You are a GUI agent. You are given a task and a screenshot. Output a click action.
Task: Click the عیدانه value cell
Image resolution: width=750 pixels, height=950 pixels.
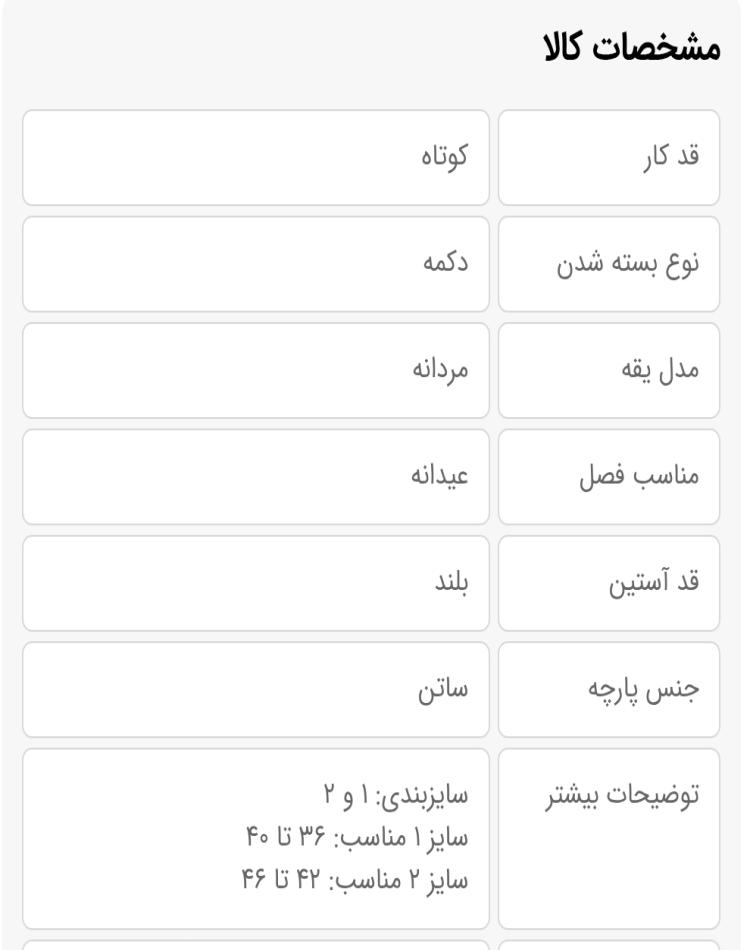[256, 477]
